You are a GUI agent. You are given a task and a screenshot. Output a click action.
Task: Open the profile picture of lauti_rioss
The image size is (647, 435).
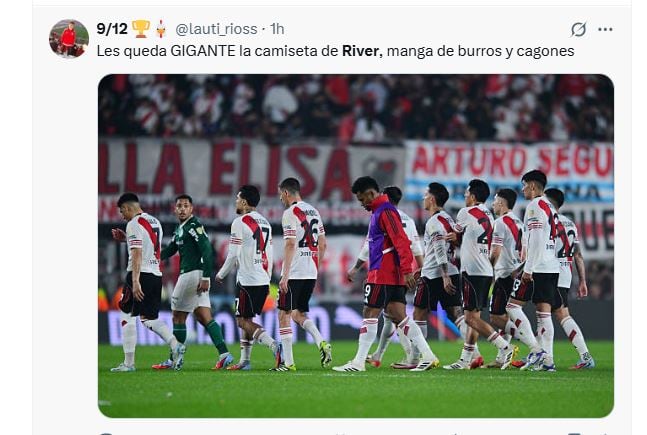point(69,38)
